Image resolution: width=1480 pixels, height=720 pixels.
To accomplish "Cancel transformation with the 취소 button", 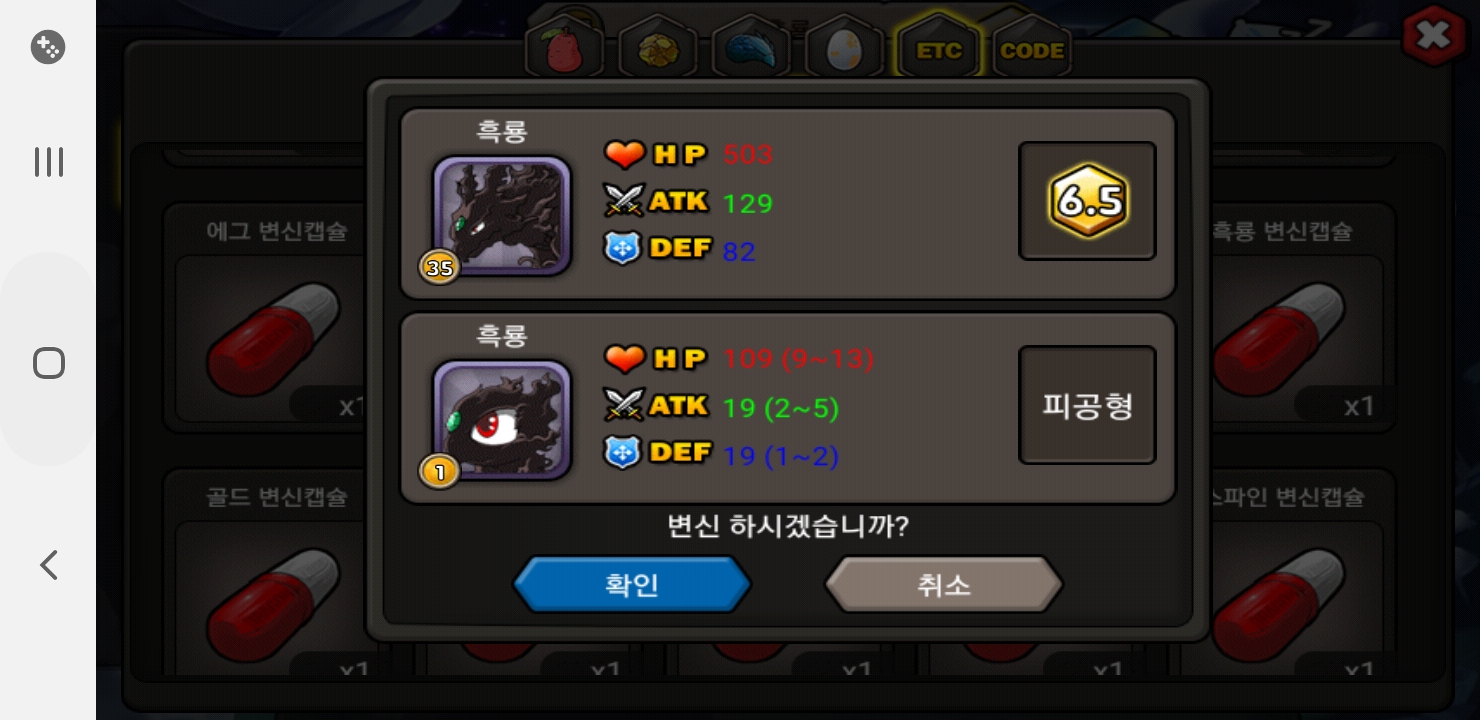I will (944, 584).
